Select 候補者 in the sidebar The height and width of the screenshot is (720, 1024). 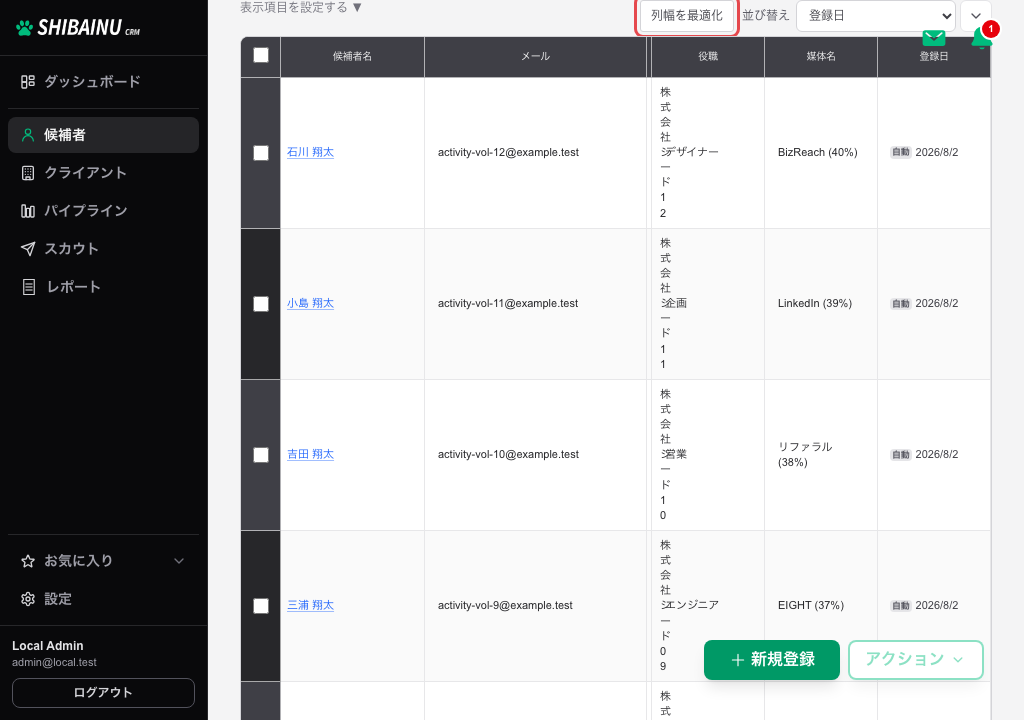click(x=103, y=135)
